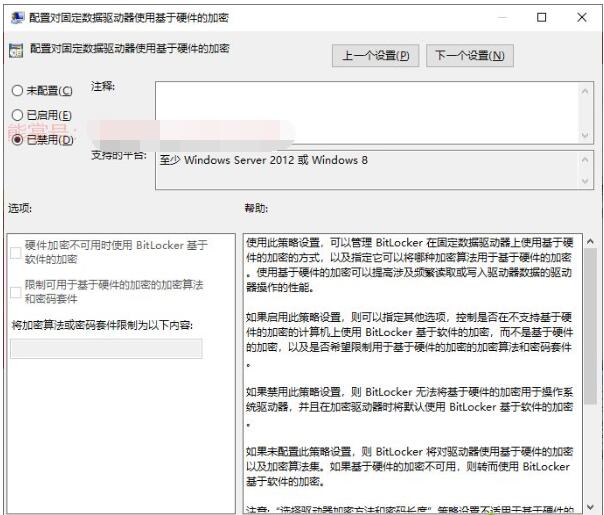
Task: Click the 注释: label
Action: click(x=103, y=86)
